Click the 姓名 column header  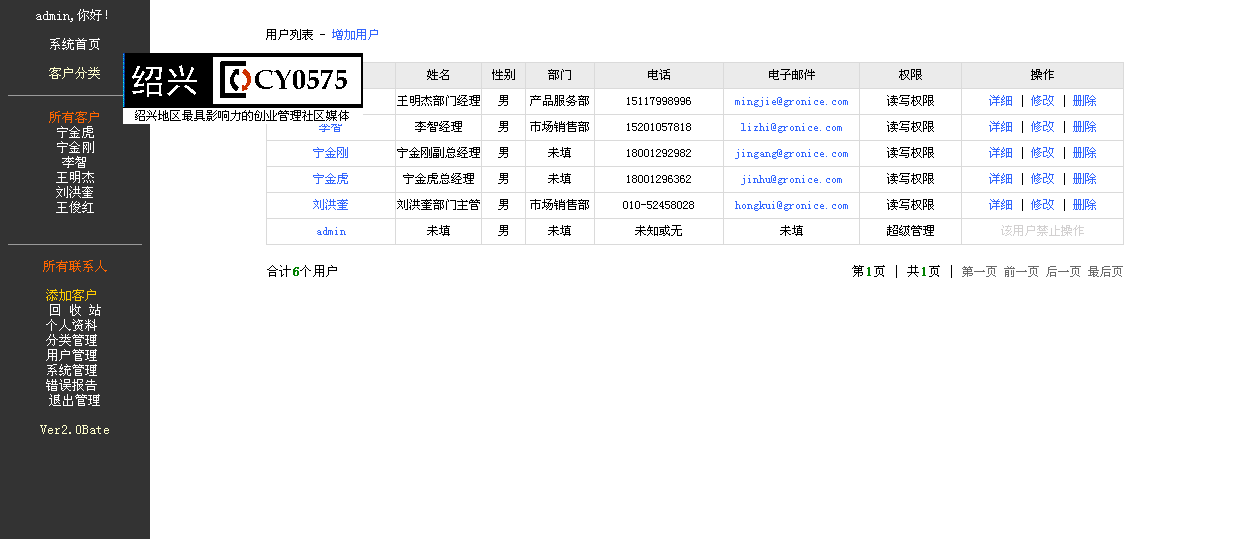pyautogui.click(x=438, y=75)
